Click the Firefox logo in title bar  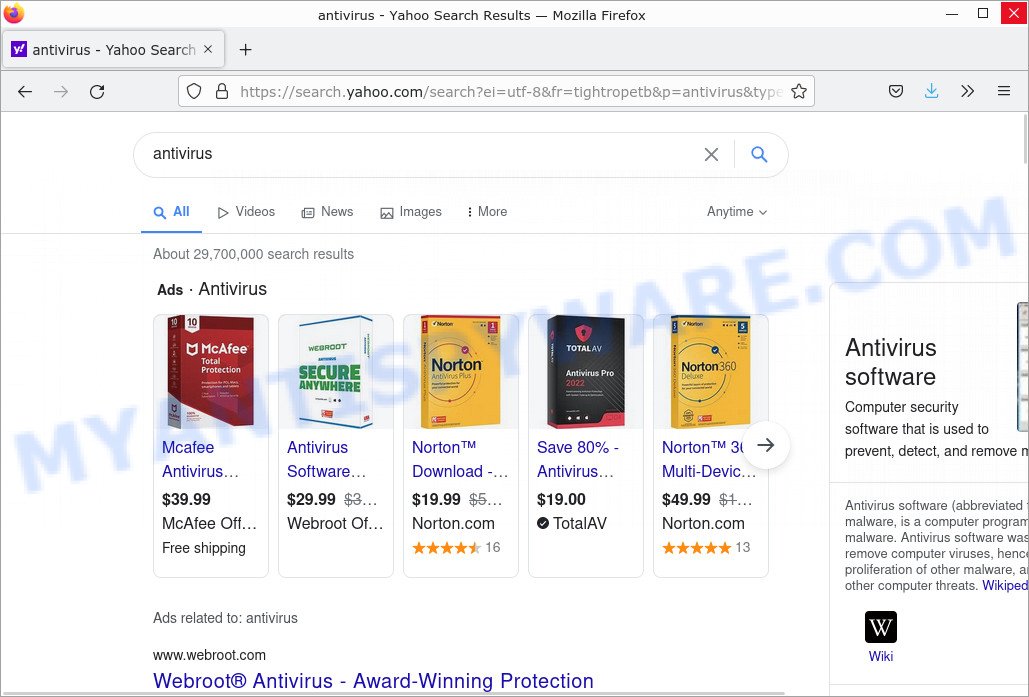(14, 14)
